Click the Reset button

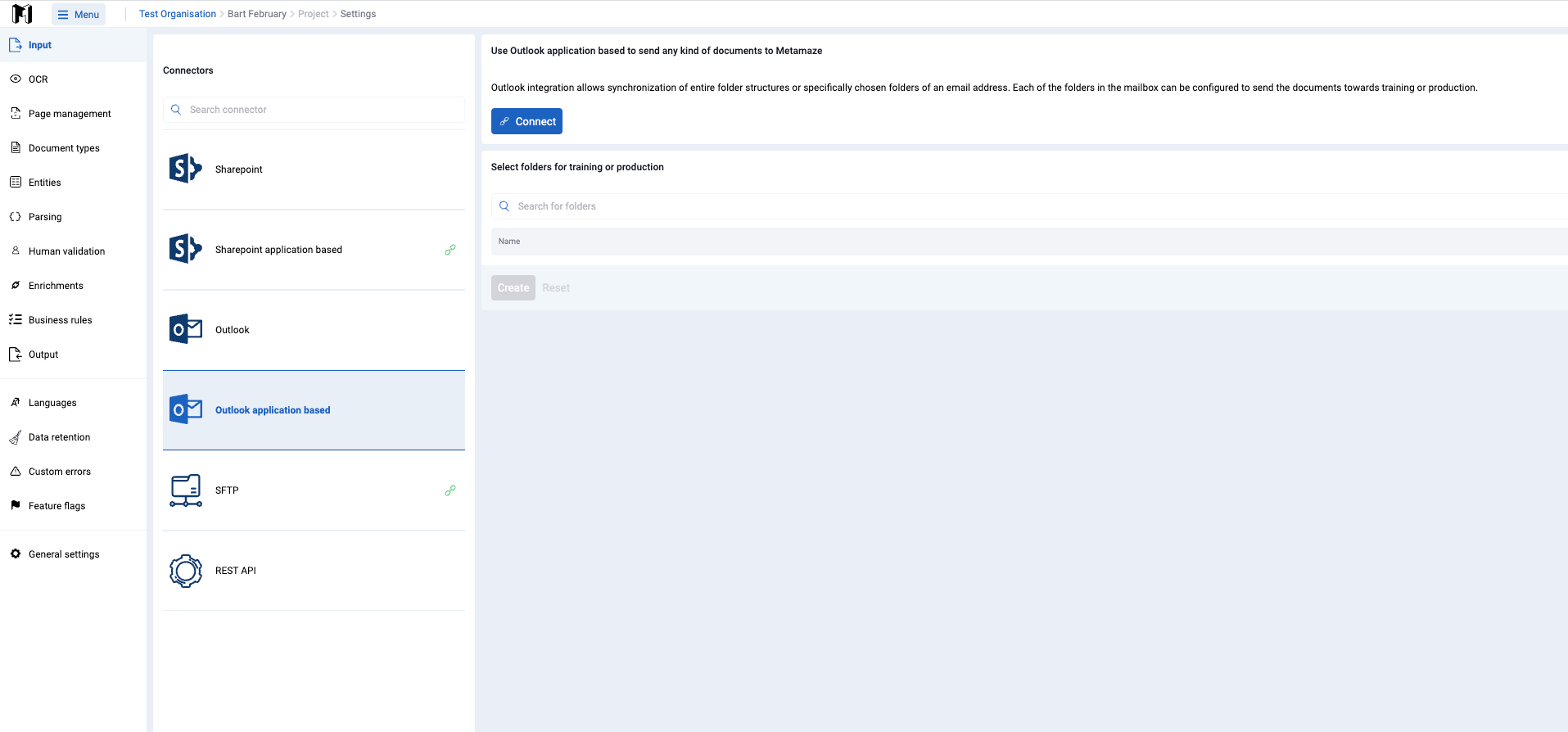[556, 287]
